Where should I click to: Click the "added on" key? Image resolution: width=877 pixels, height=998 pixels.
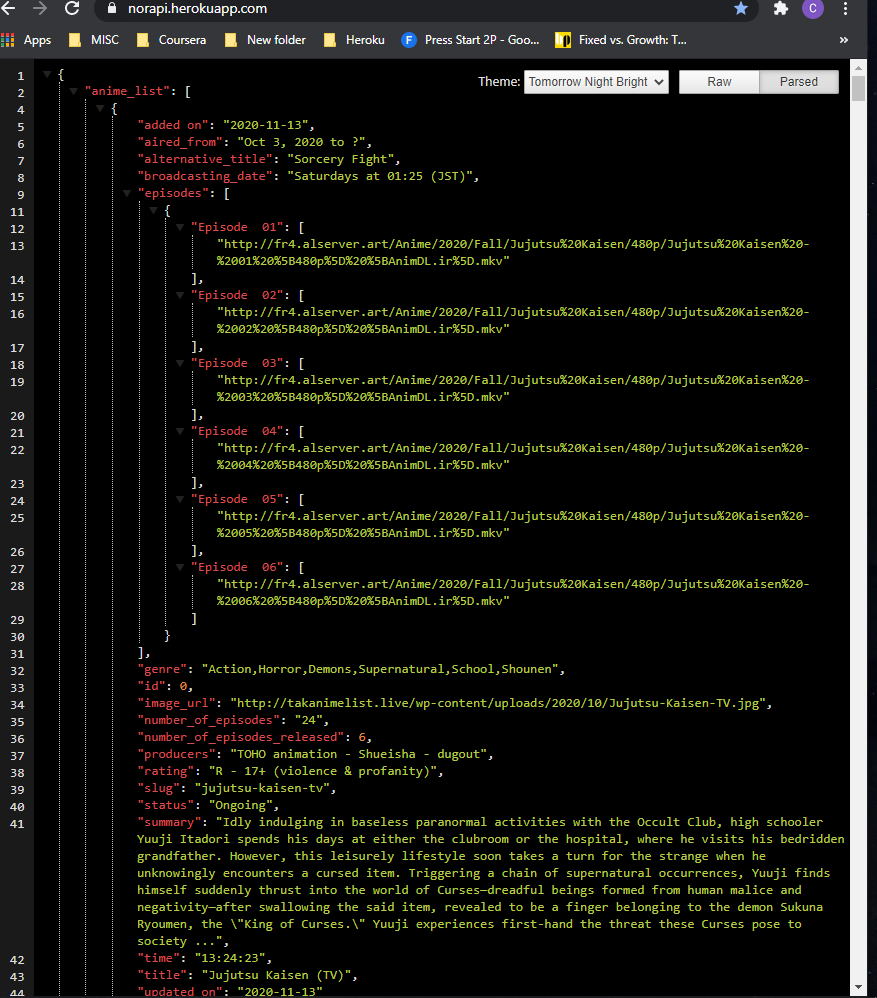(x=173, y=125)
